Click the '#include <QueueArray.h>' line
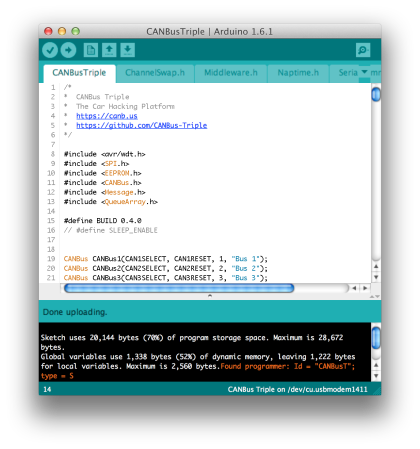 [x=111, y=202]
